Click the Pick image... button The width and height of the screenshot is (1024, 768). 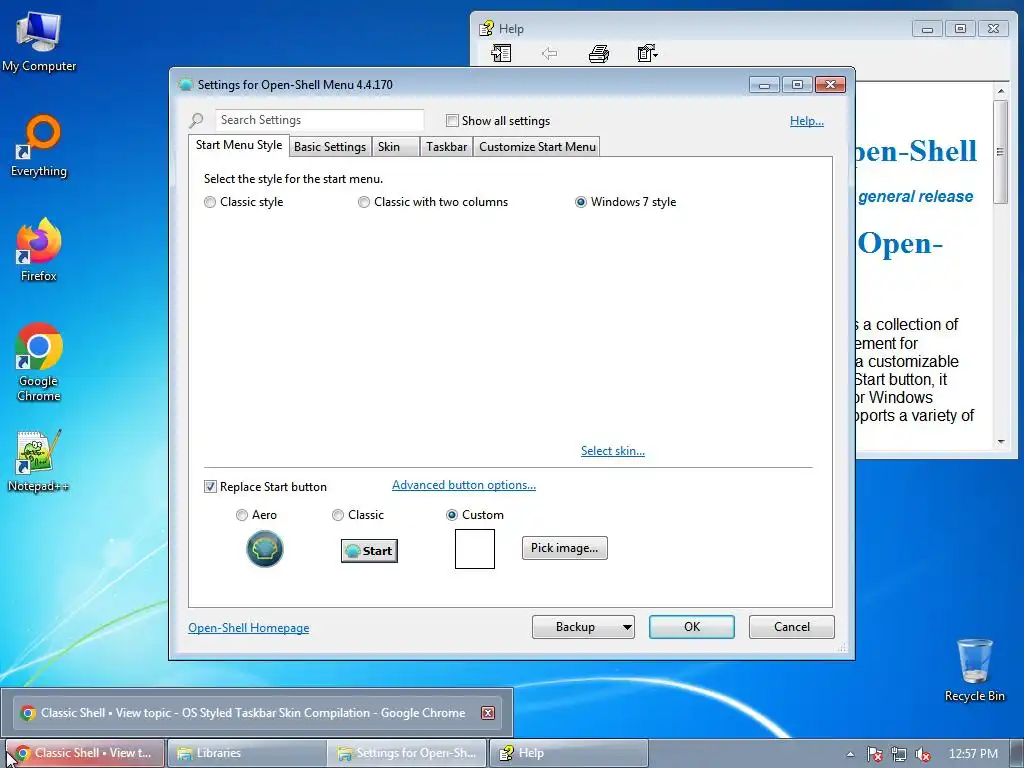[564, 548]
